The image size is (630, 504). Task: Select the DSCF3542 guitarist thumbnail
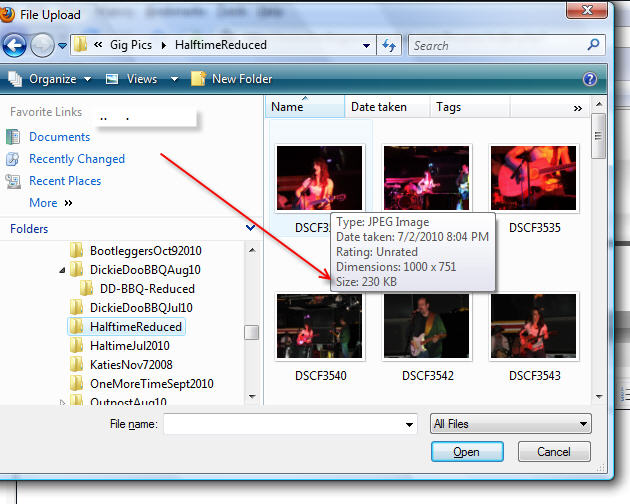tap(426, 326)
